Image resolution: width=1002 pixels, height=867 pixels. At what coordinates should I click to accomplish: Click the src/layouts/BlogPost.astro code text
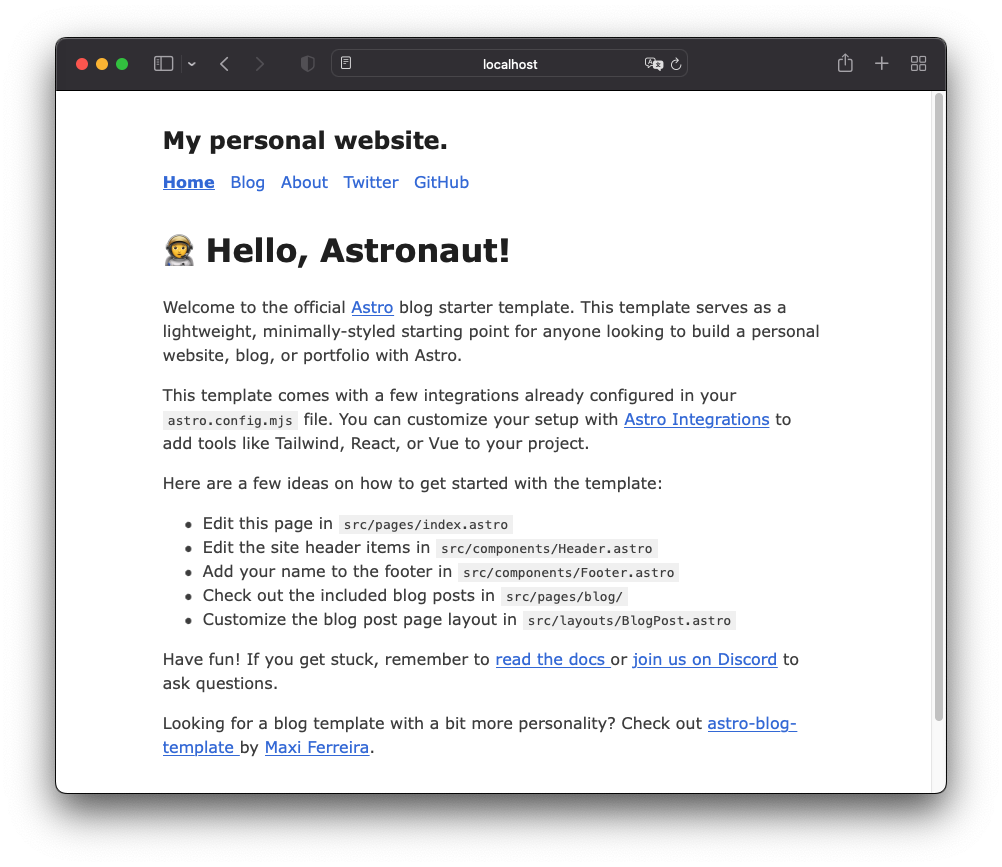pos(629,620)
